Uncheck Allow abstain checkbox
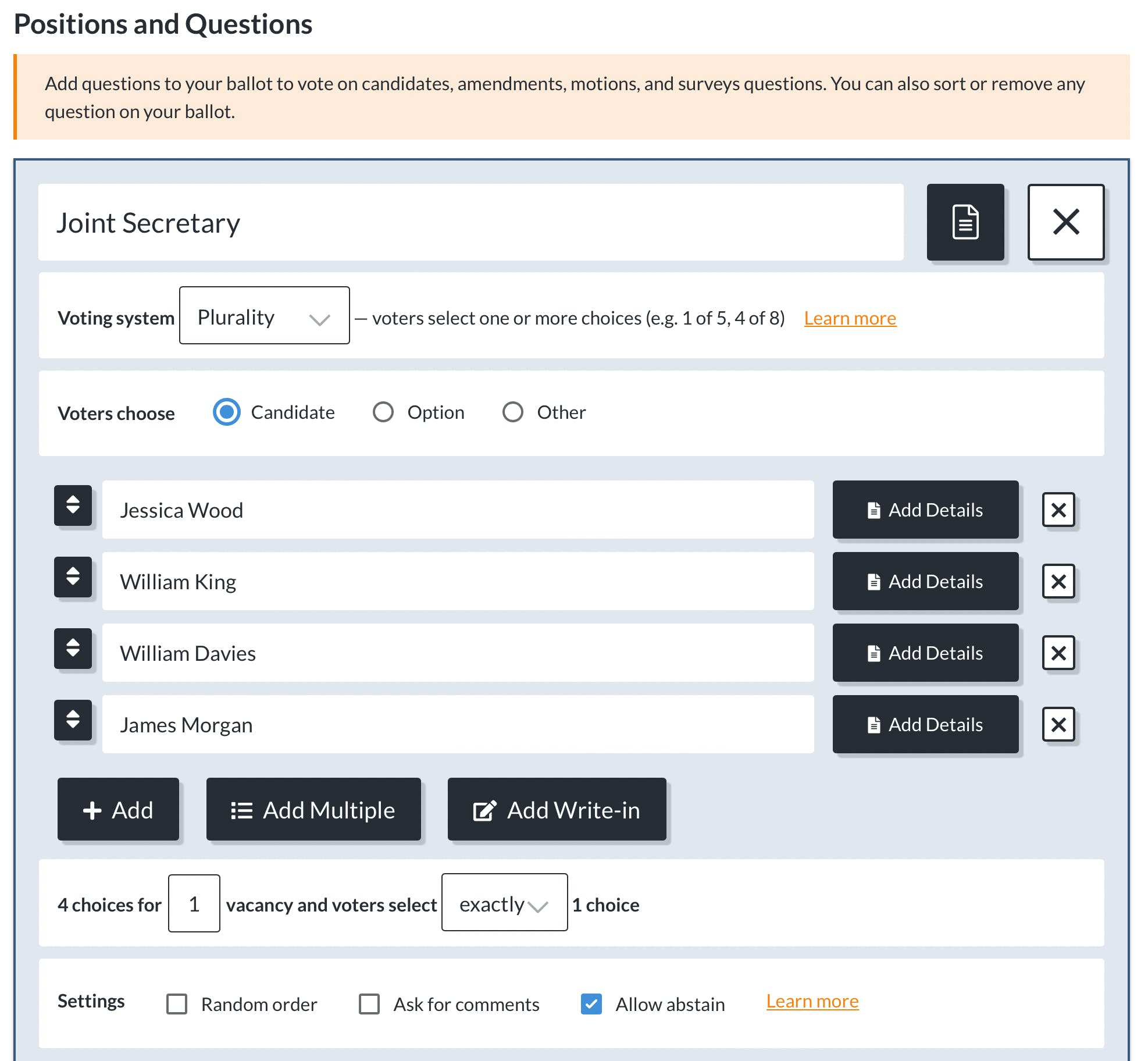This screenshot has width=1148, height=1061. coord(591,1003)
